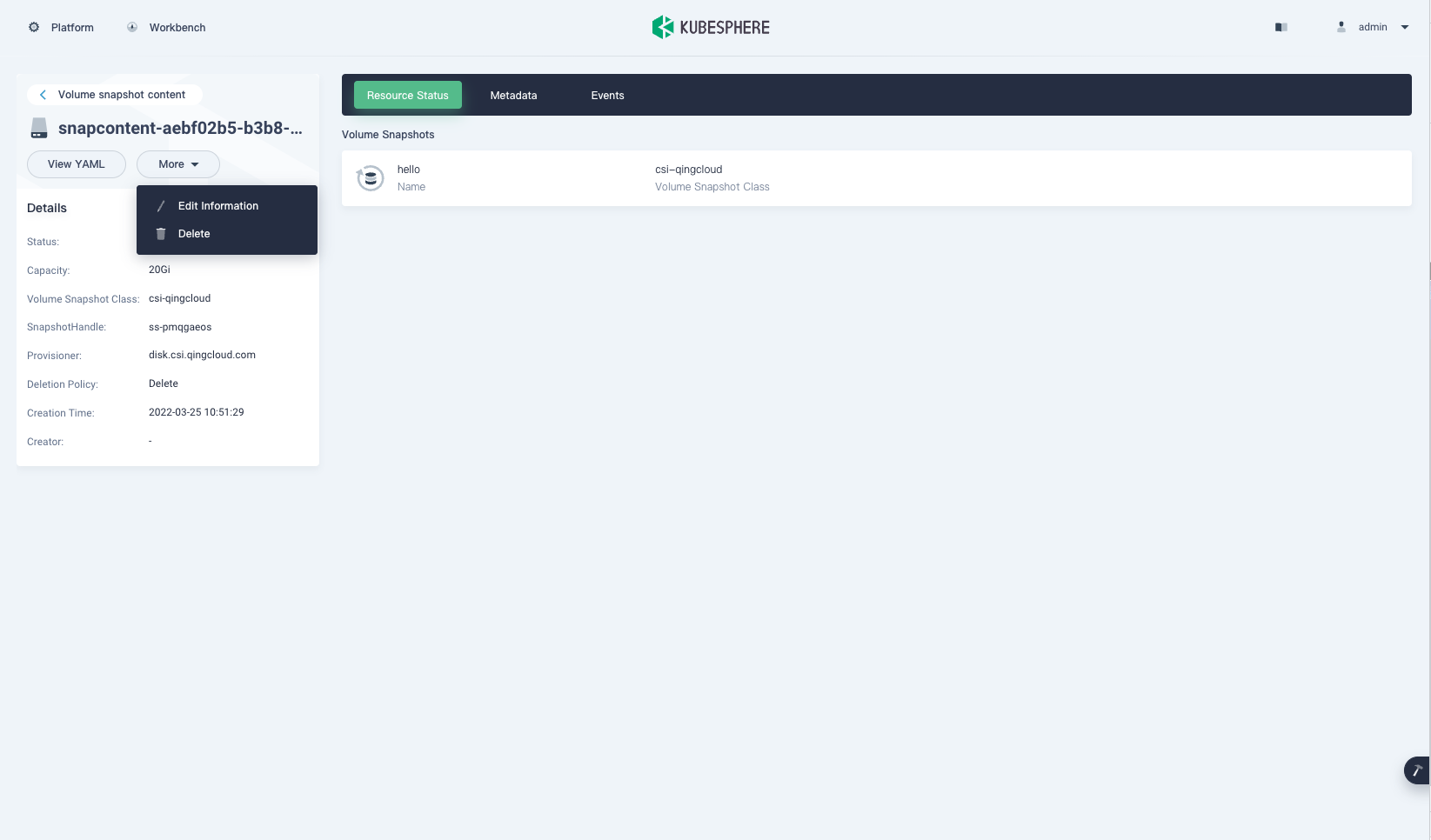Choose Delete from the More menu

[x=193, y=233]
